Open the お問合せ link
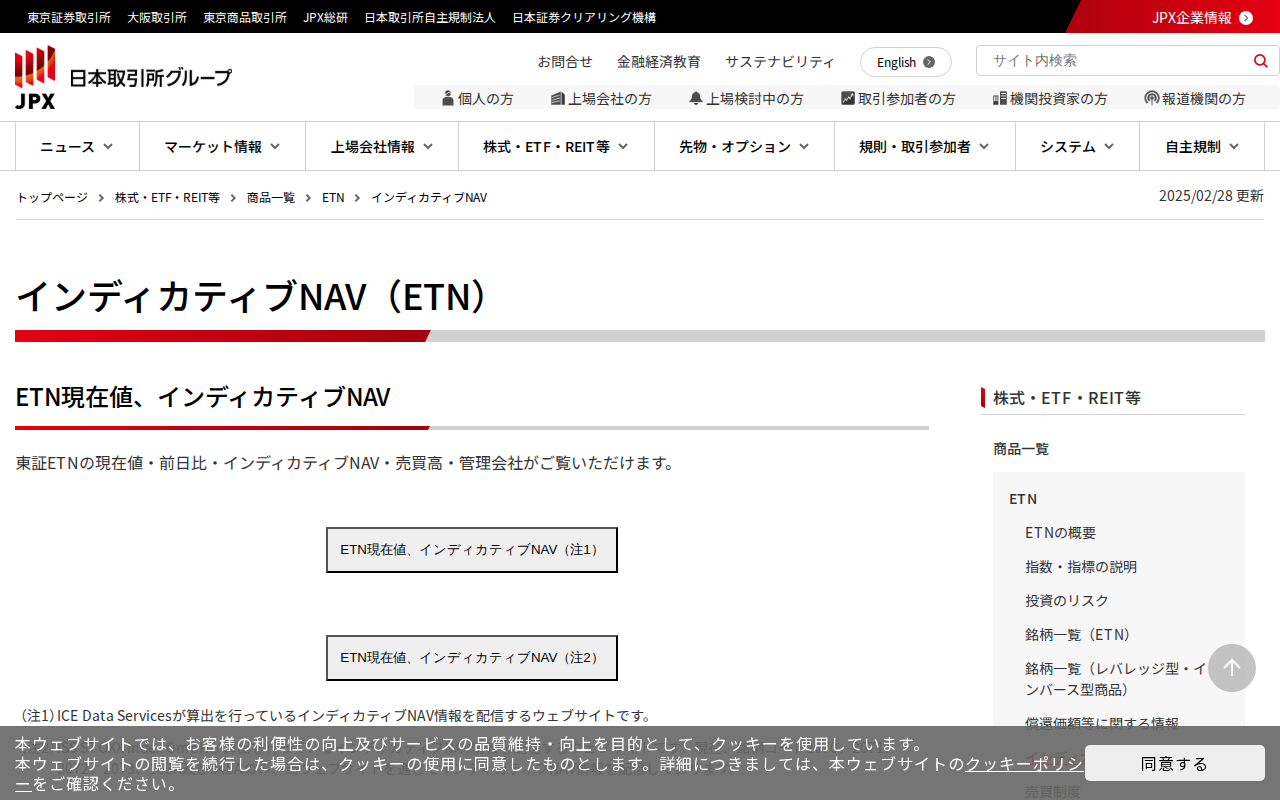The height and width of the screenshot is (800, 1280). coord(565,61)
